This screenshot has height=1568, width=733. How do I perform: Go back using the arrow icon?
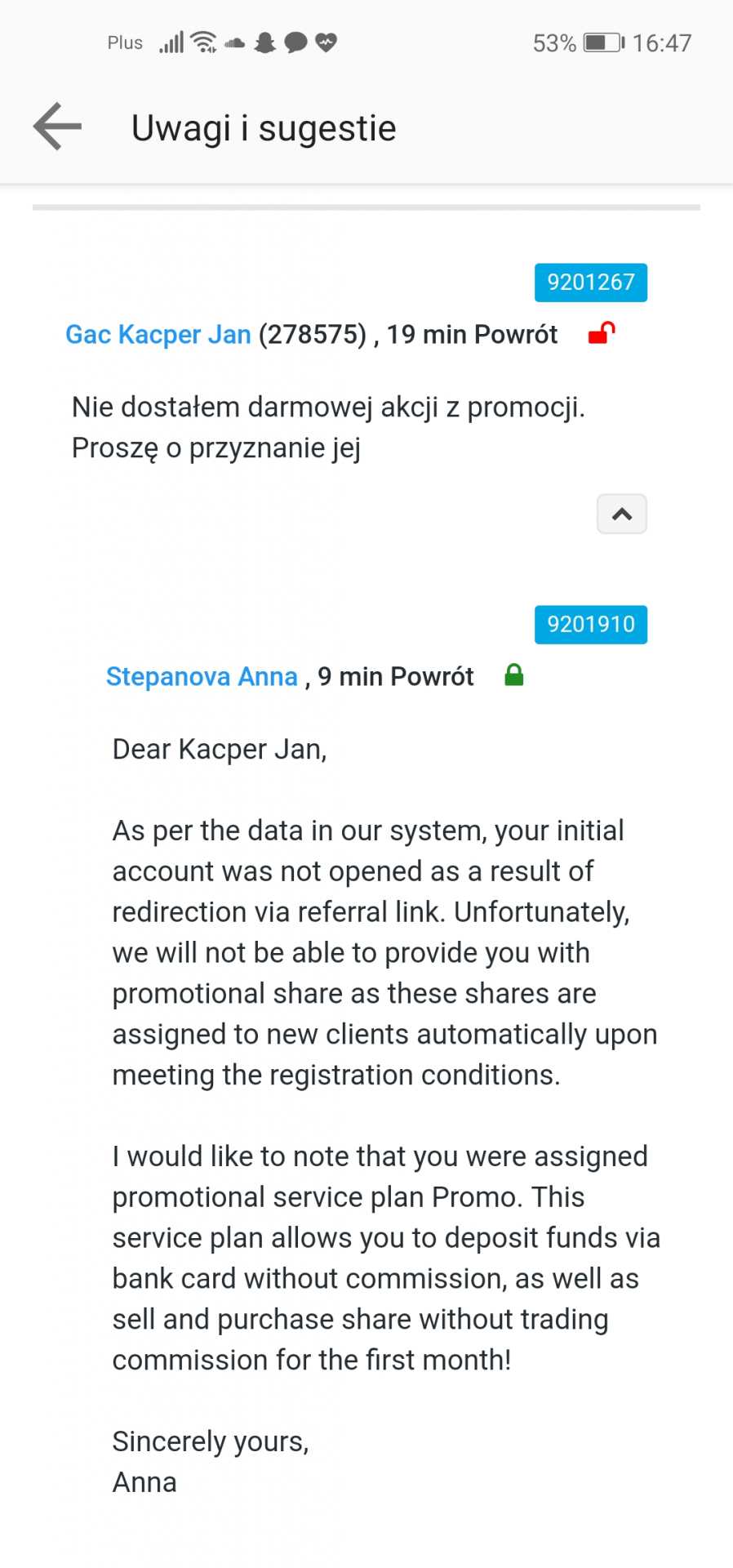pos(57,127)
